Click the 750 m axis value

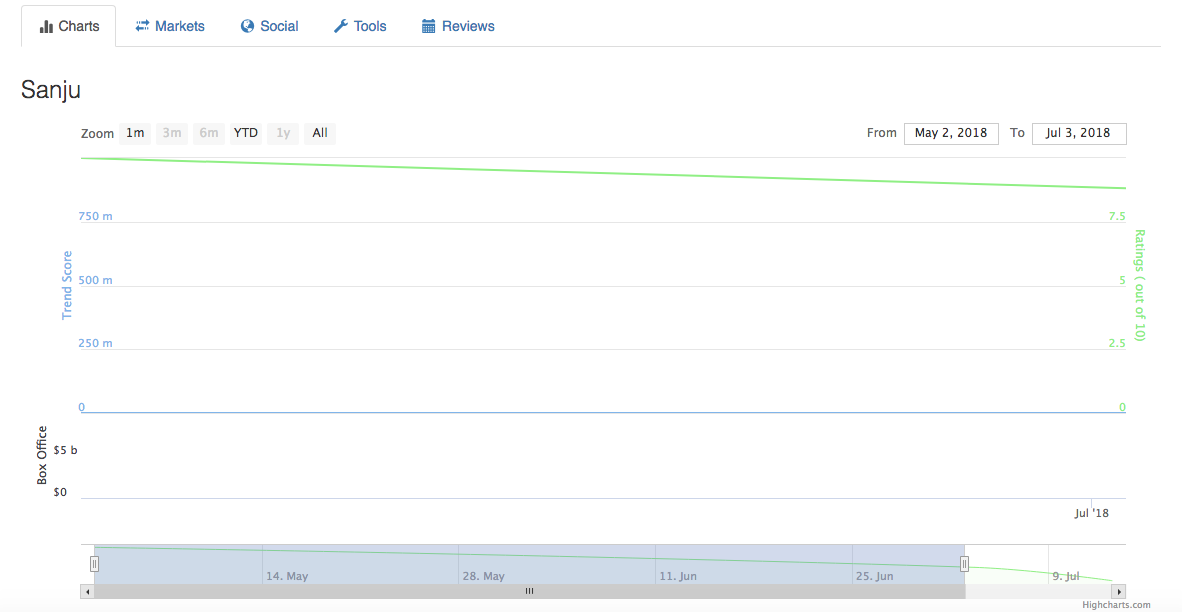pos(96,216)
